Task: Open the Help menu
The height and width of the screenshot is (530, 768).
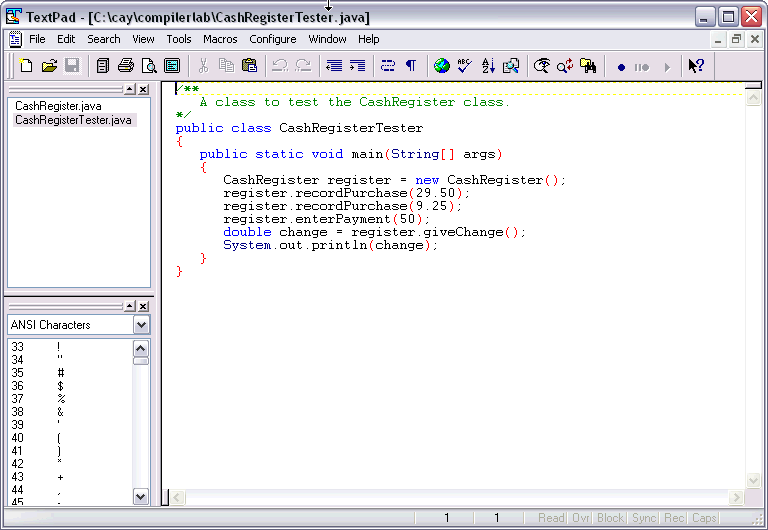Action: click(x=368, y=39)
